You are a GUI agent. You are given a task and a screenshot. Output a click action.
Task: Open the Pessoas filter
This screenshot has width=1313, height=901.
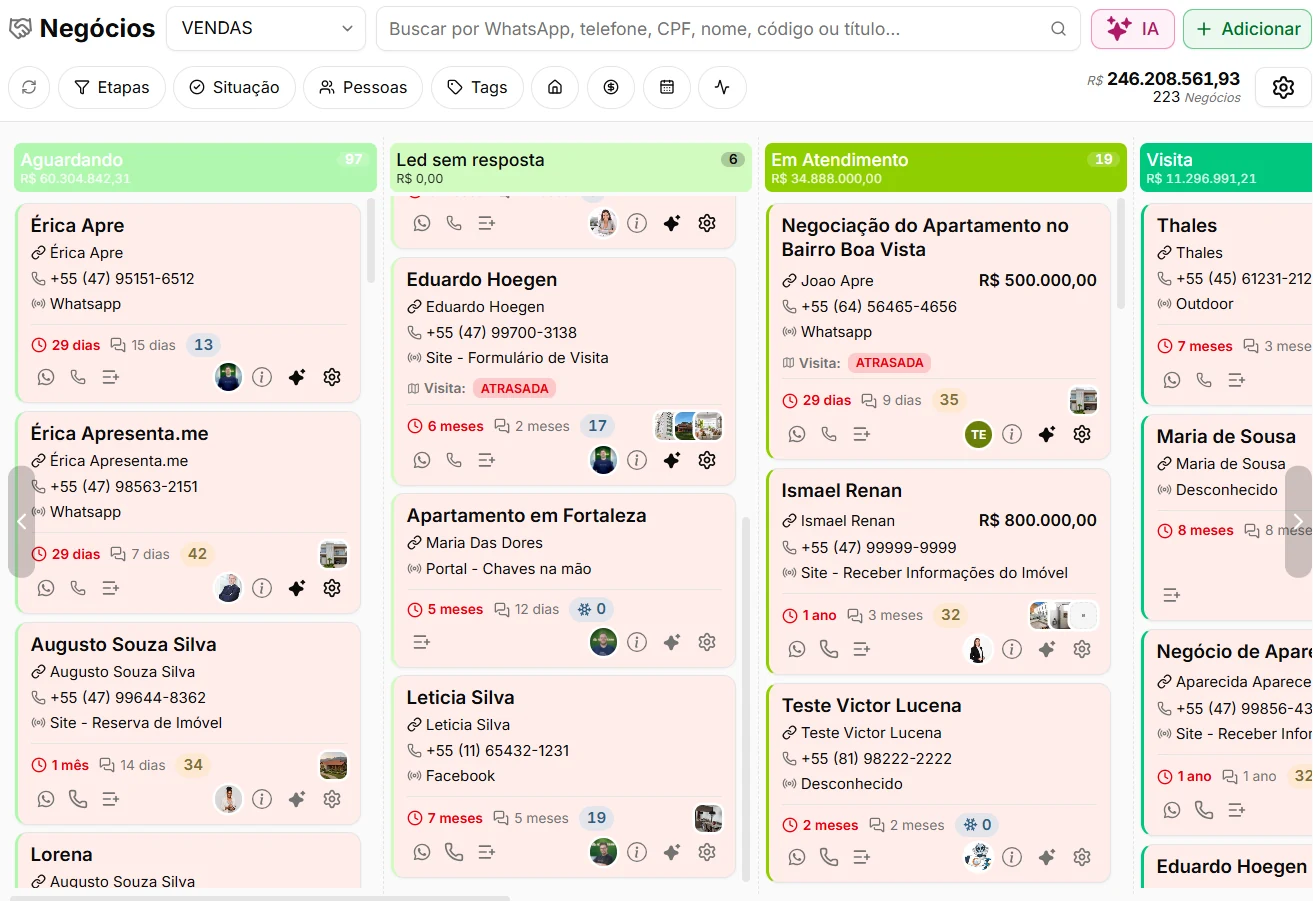[363, 88]
